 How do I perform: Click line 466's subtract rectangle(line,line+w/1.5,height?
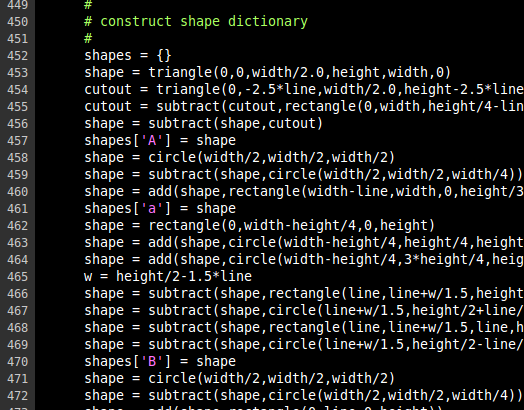[x=304, y=294]
